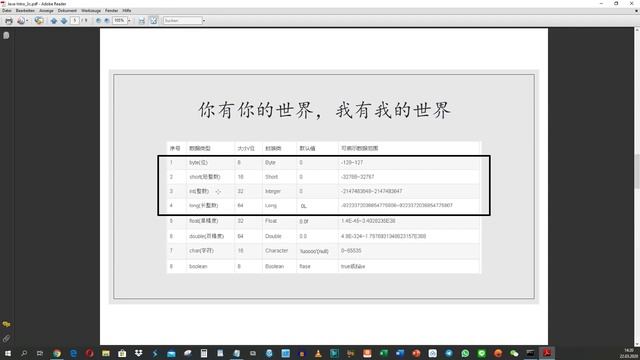
Task: Click the vertical scrollbar thumb
Action: [637, 171]
